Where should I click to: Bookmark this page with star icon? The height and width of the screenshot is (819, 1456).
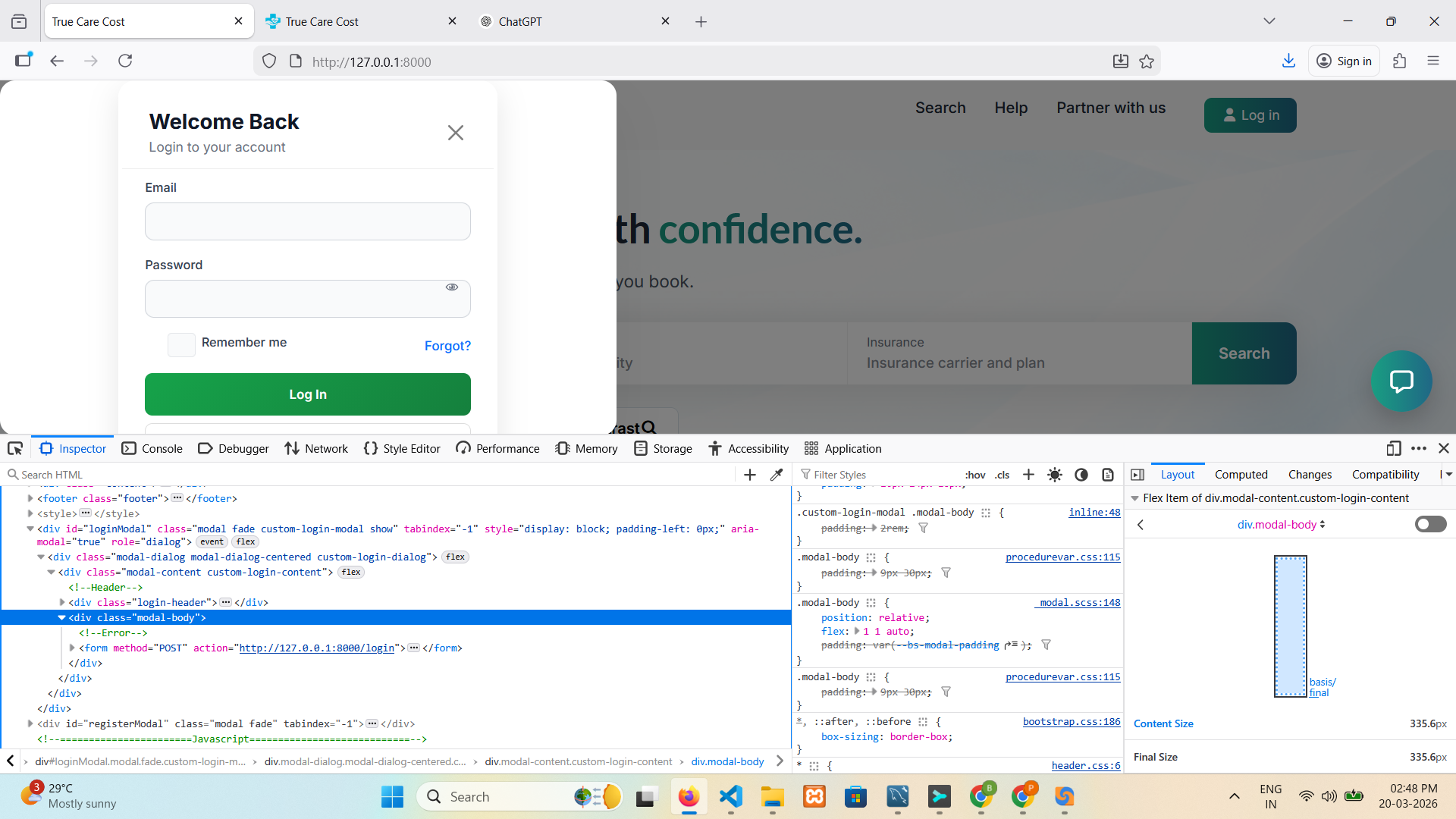point(1147,61)
